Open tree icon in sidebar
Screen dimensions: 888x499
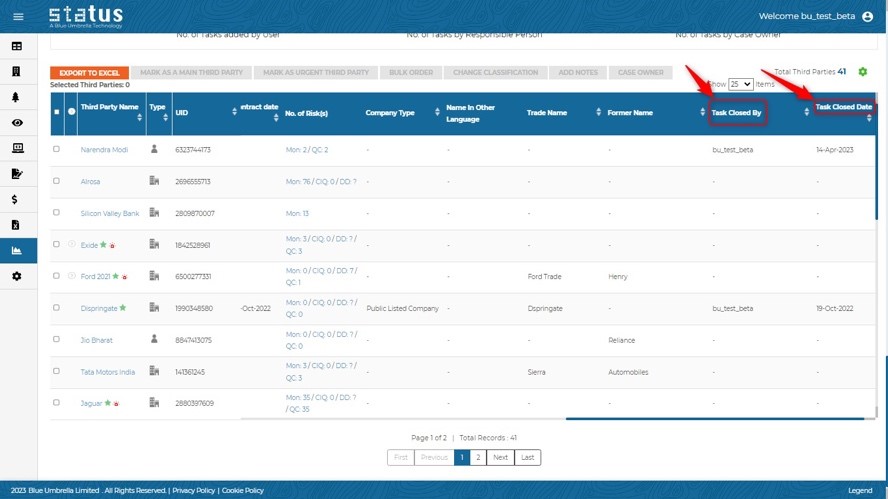[x=16, y=97]
